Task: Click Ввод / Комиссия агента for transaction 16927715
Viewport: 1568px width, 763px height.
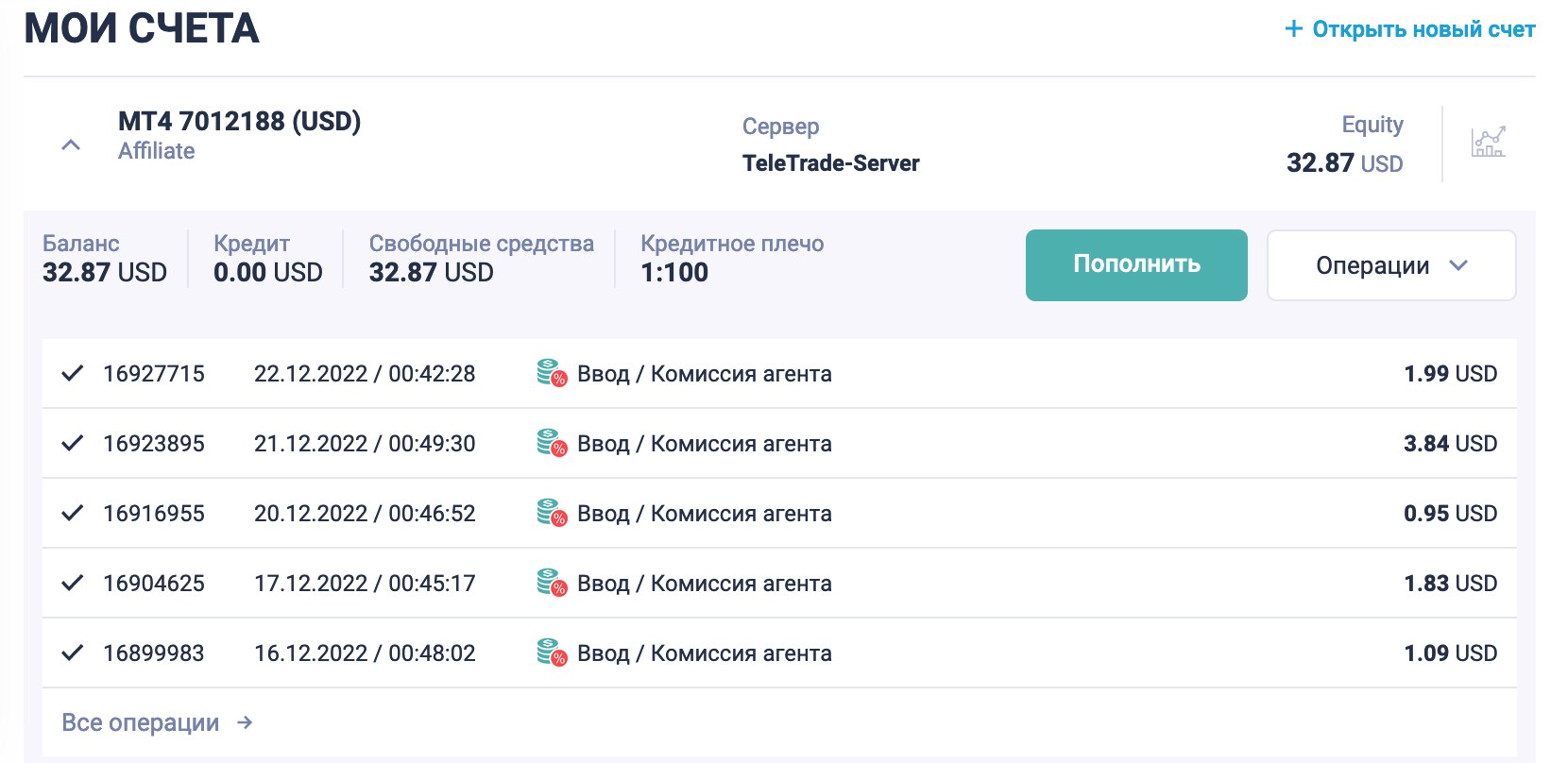Action: [x=705, y=374]
